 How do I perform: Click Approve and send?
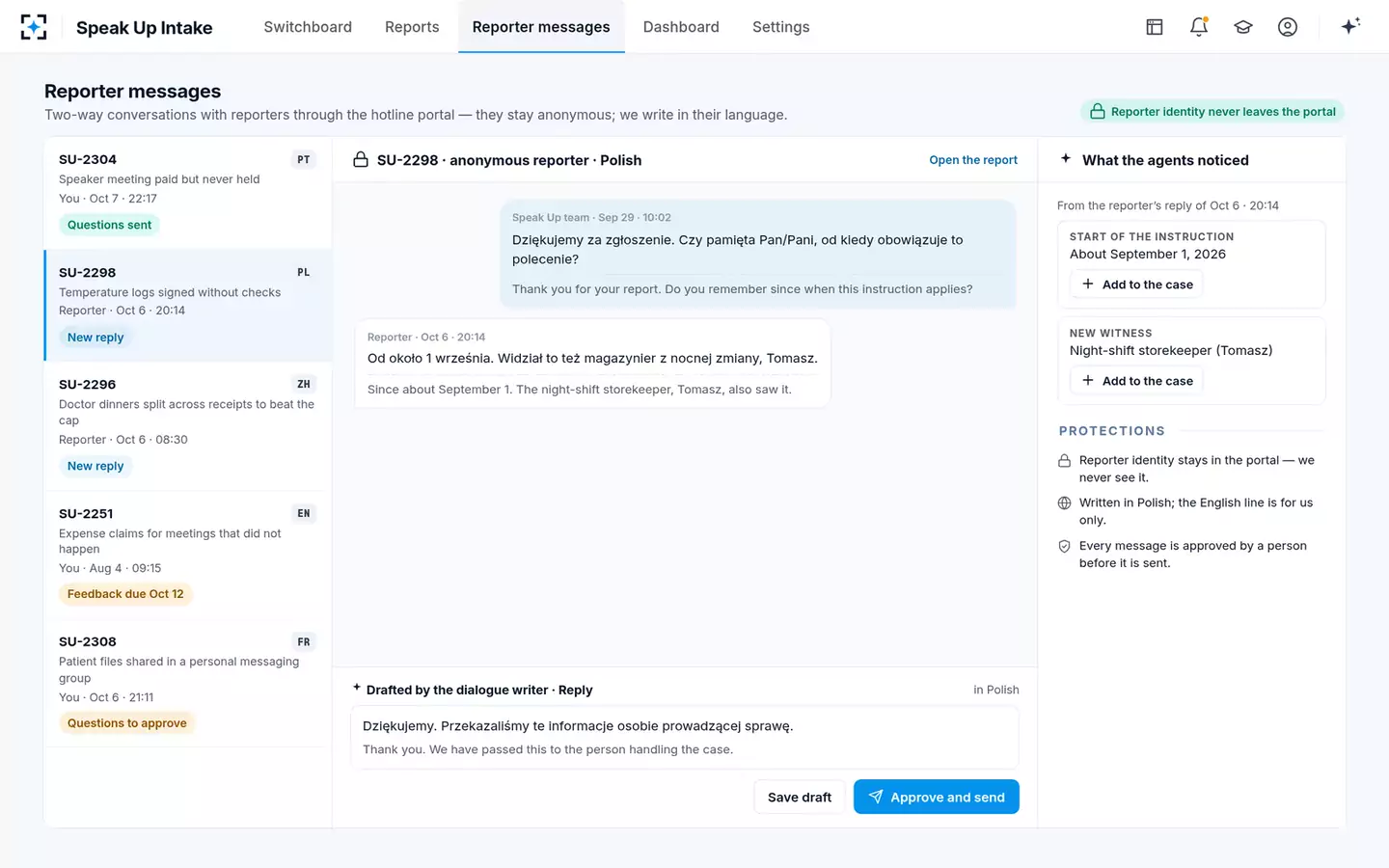[937, 797]
